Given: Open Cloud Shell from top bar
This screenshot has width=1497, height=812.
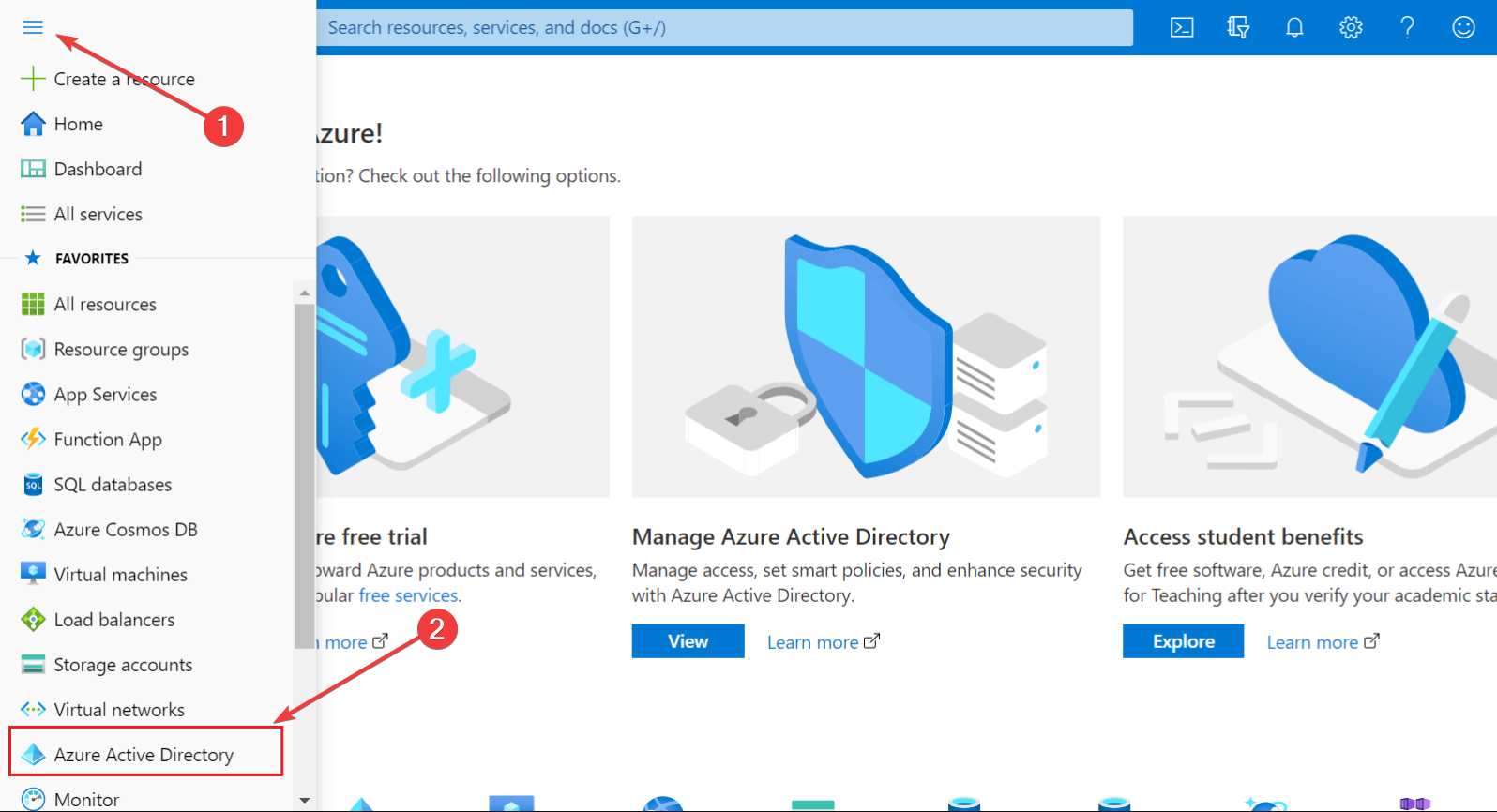Looking at the screenshot, I should pos(1182,27).
